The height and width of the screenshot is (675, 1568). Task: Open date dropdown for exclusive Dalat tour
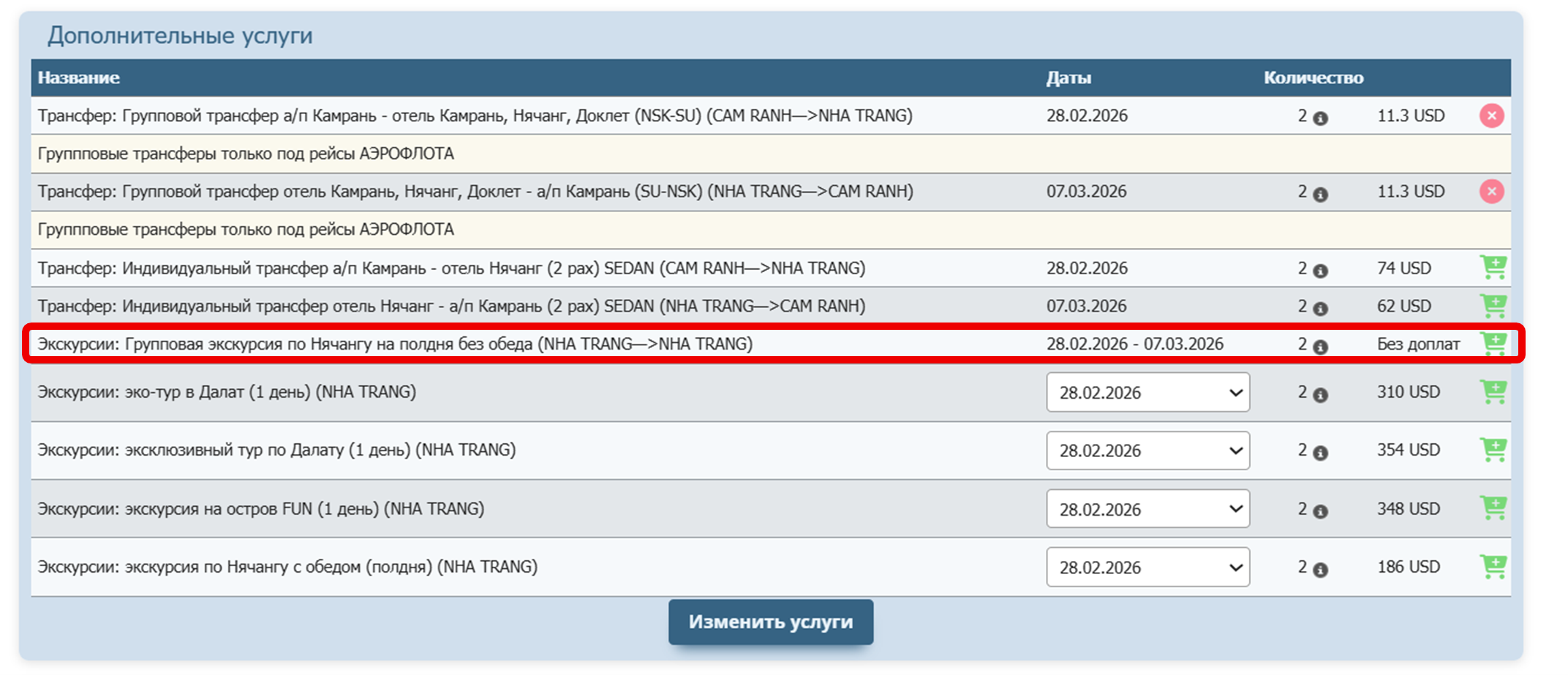pyautogui.click(x=1147, y=450)
